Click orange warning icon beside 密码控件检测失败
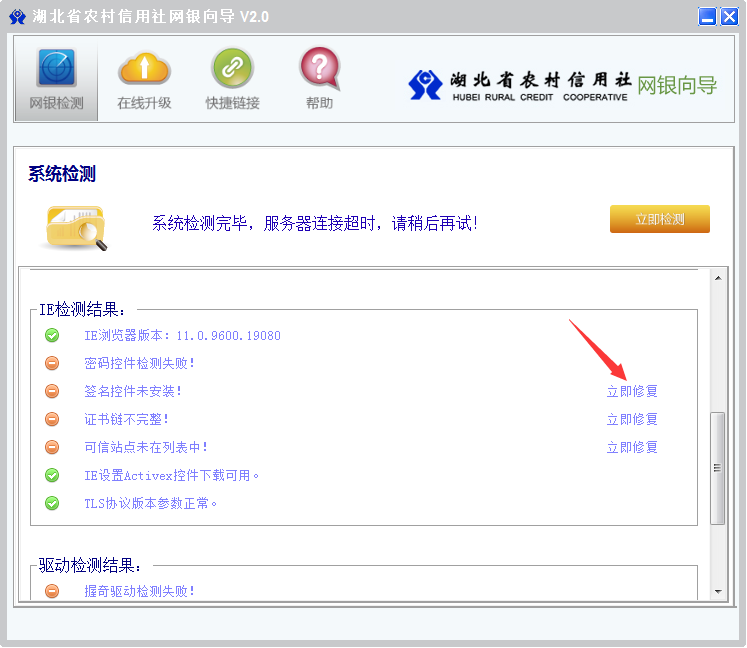Image resolution: width=747 pixels, height=648 pixels. (52, 364)
